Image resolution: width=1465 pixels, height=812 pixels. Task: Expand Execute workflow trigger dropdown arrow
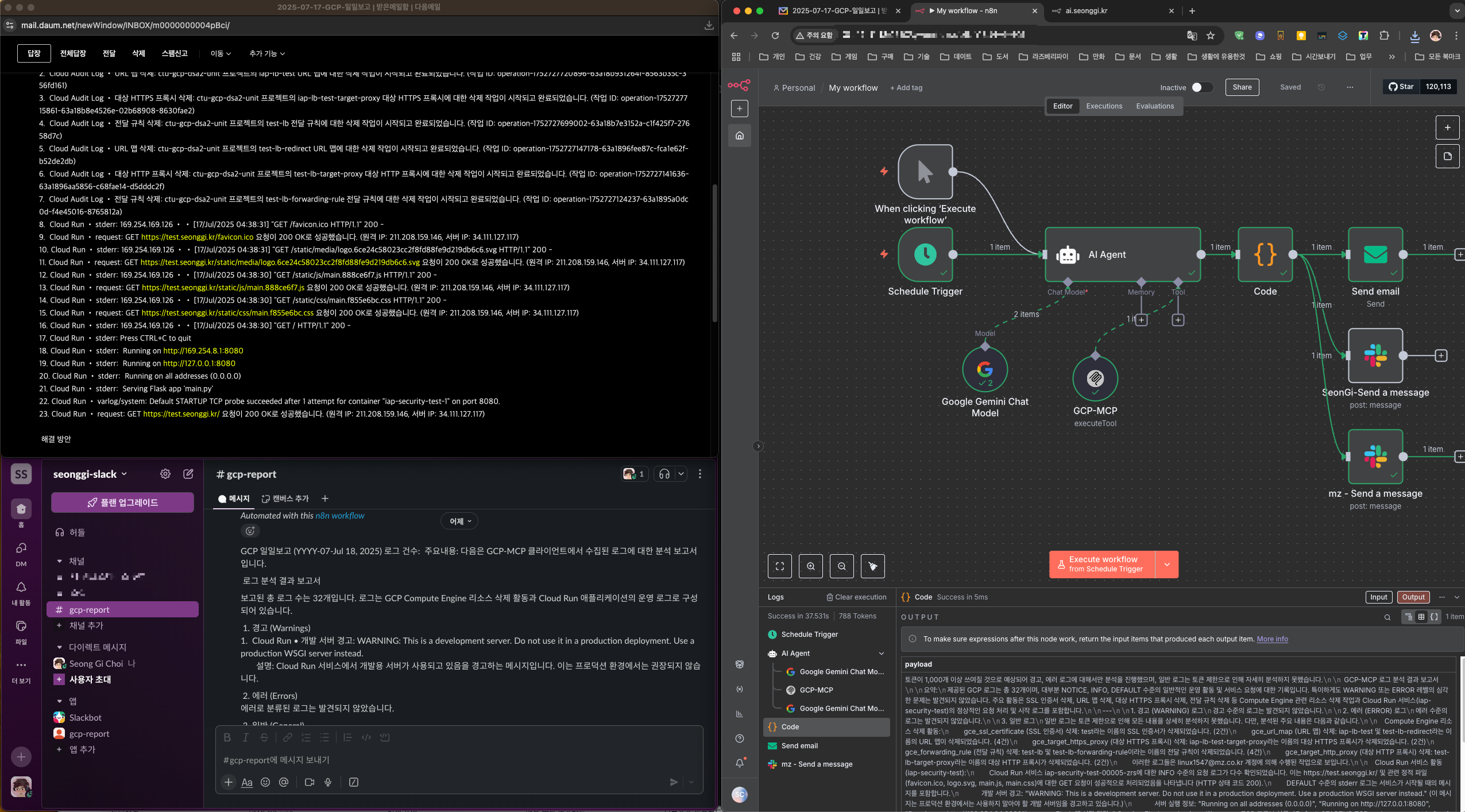[1167, 564]
